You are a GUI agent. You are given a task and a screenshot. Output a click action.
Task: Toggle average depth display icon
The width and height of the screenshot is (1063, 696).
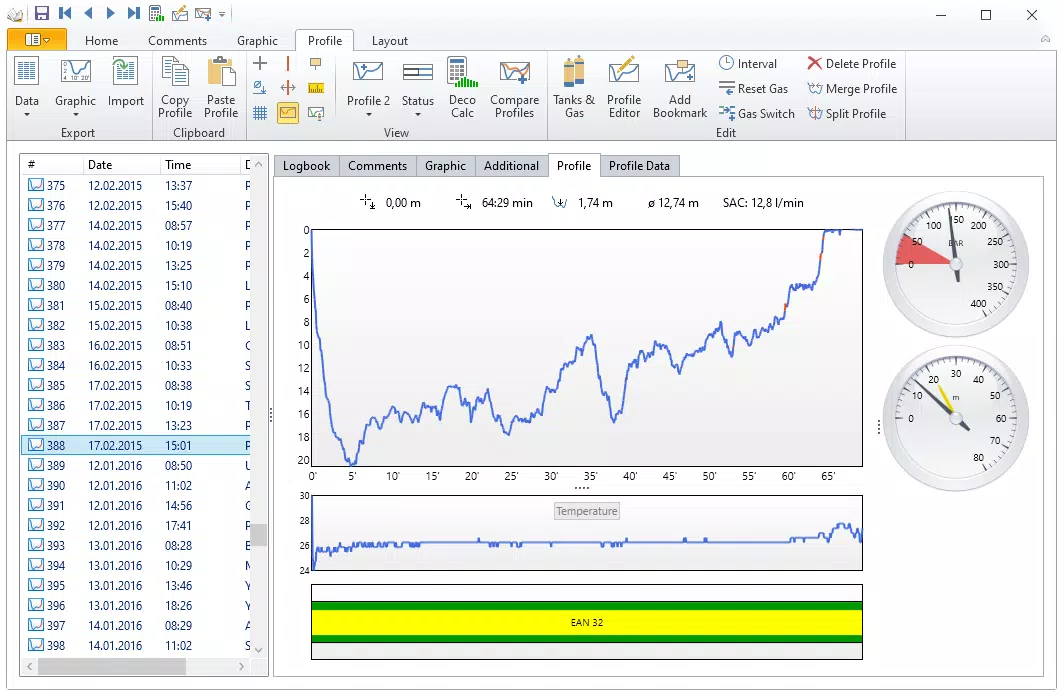(x=260, y=87)
